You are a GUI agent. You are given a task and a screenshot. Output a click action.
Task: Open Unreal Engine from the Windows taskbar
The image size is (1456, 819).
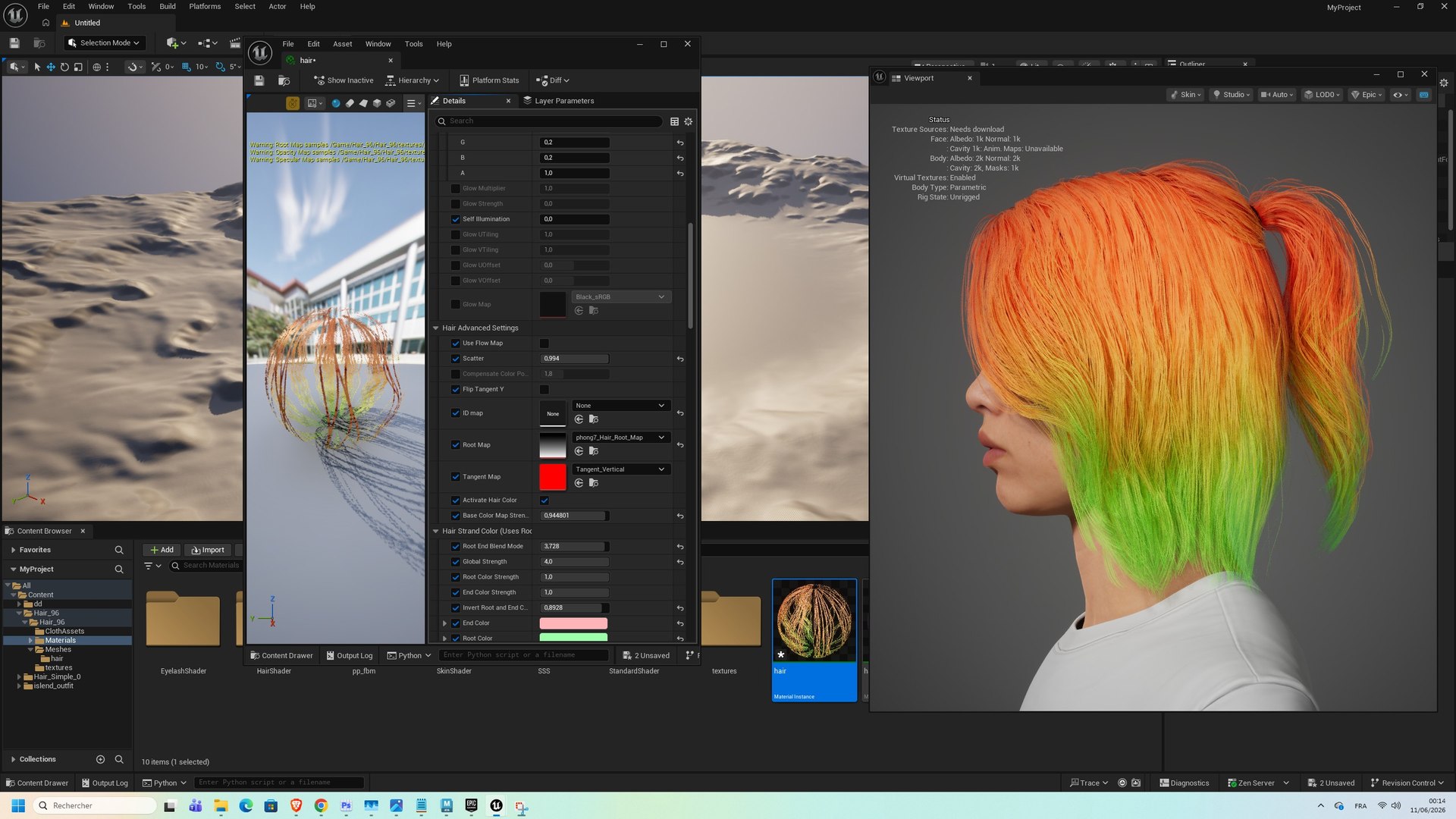coord(497,805)
